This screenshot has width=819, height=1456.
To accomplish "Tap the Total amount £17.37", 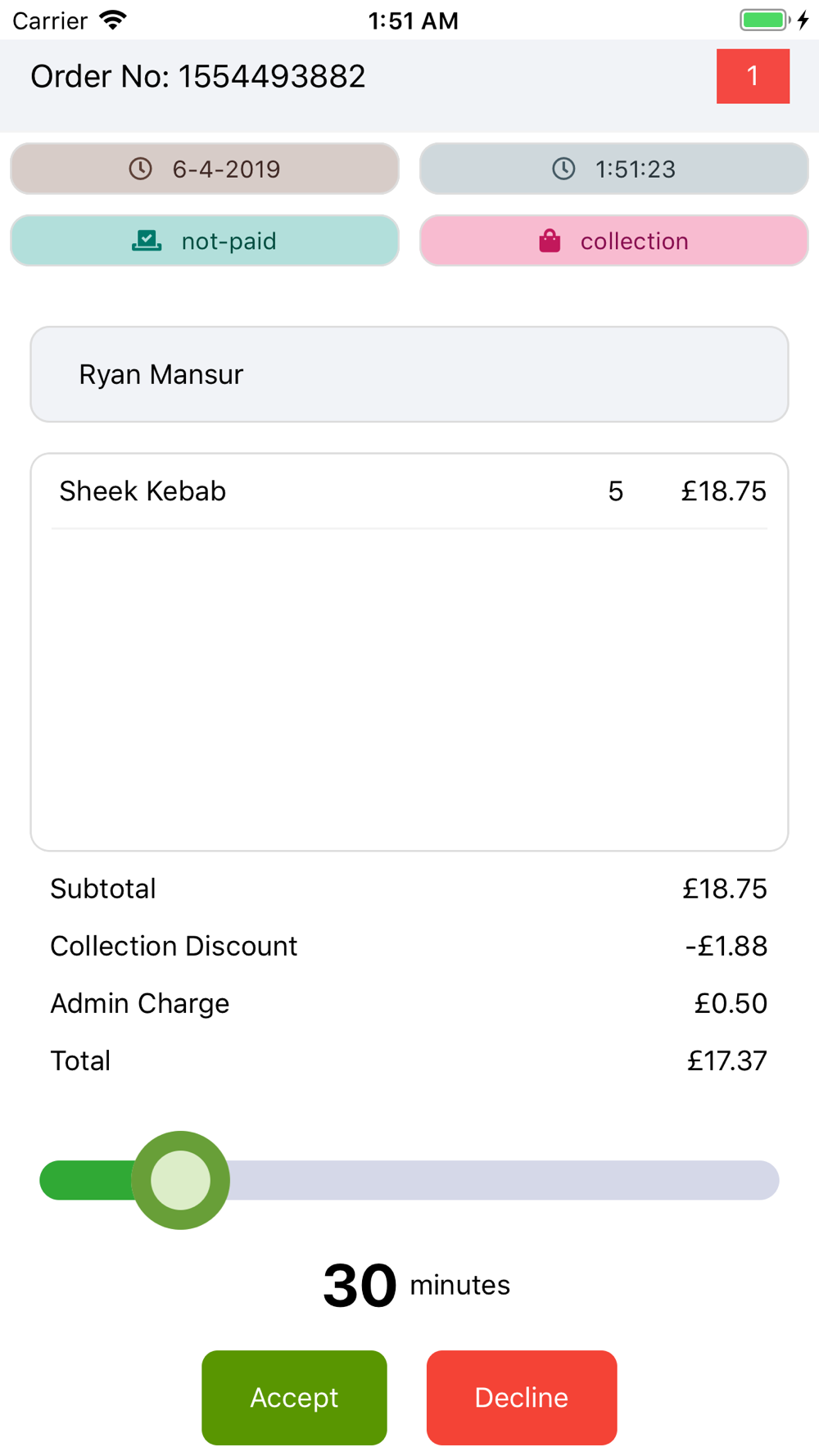I will pos(726,1060).
